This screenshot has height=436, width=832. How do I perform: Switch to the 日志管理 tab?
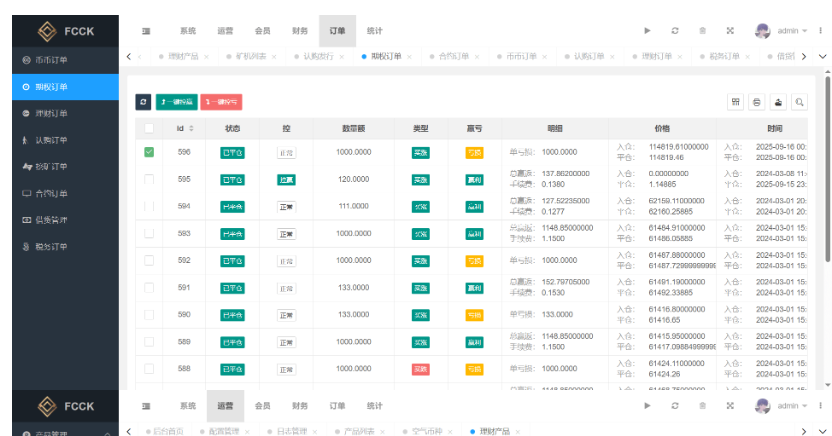[x=292, y=432]
